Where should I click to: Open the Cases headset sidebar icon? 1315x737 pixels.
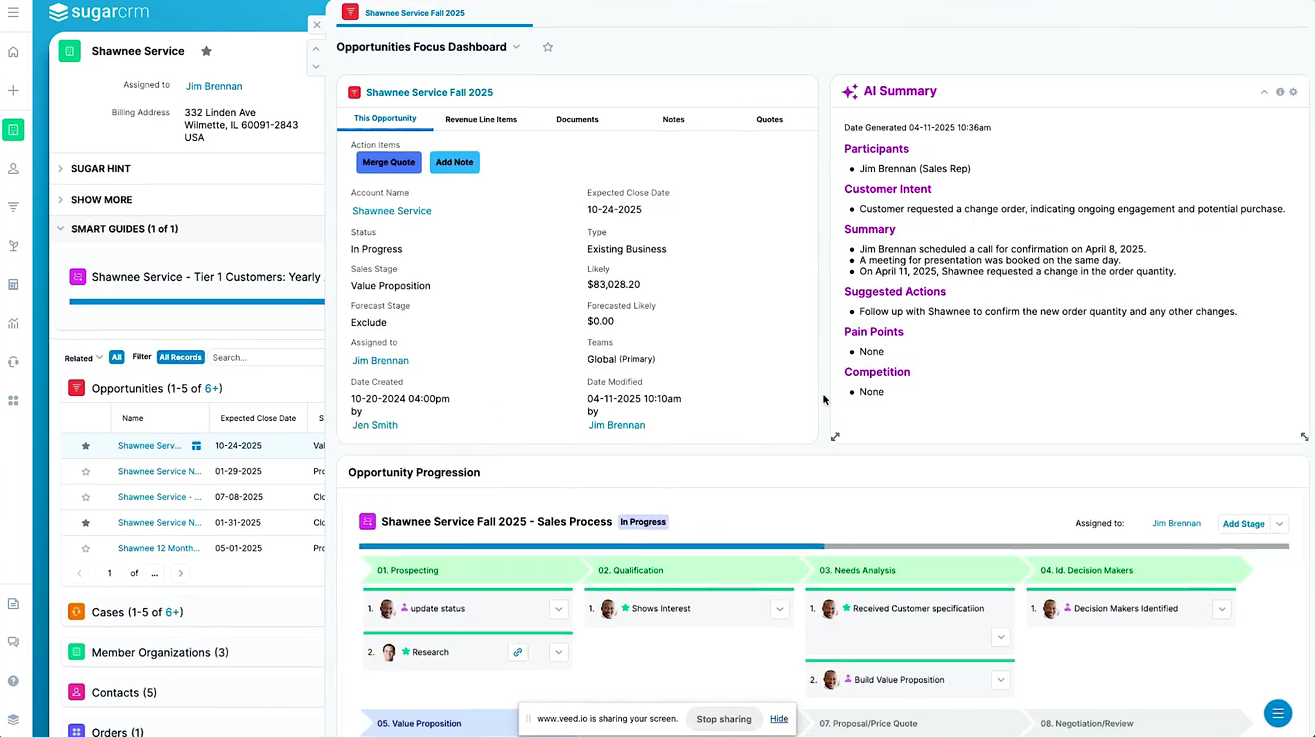(13, 362)
